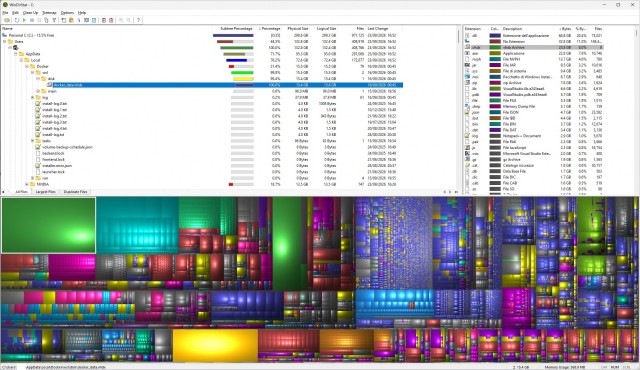Click the user profile icon under Users
Image resolution: width=640 pixels, height=370 pixels.
pyautogui.click(x=16, y=48)
